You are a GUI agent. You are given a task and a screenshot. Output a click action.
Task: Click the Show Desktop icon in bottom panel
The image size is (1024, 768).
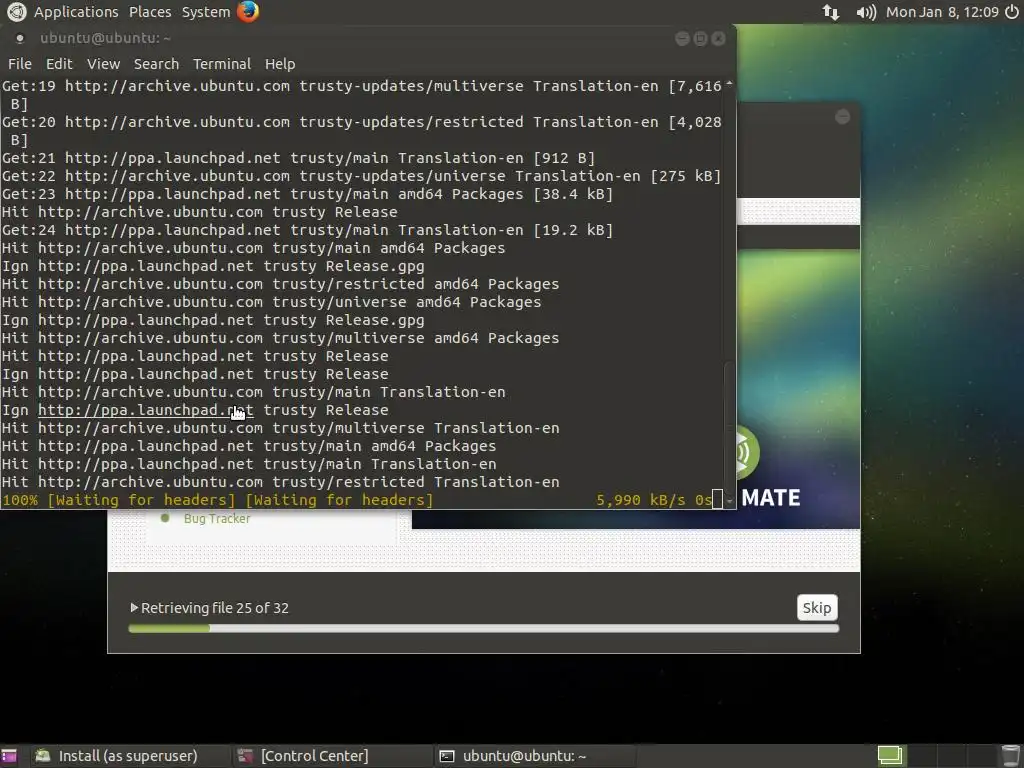9,756
